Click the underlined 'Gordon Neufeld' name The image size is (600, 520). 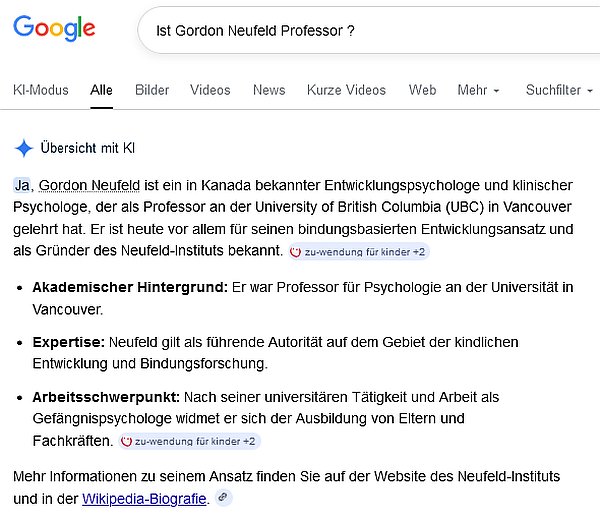tap(89, 185)
